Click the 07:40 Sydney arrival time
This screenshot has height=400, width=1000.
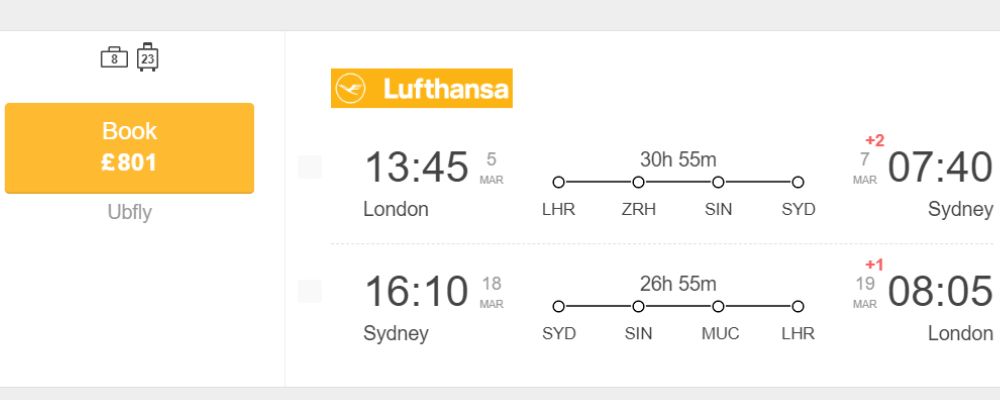click(x=940, y=167)
